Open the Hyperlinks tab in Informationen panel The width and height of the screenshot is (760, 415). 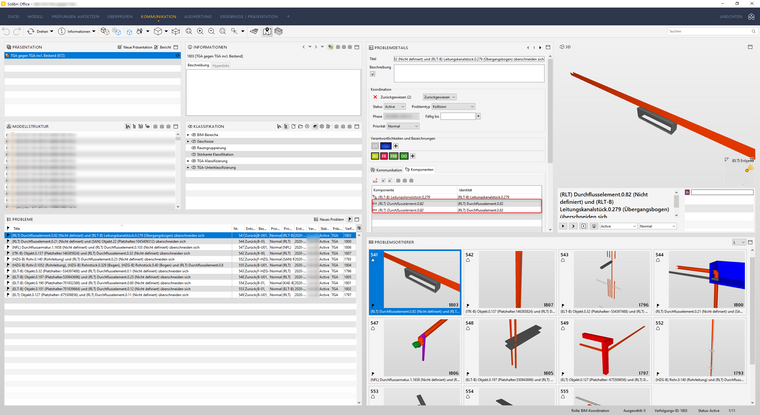click(x=221, y=65)
